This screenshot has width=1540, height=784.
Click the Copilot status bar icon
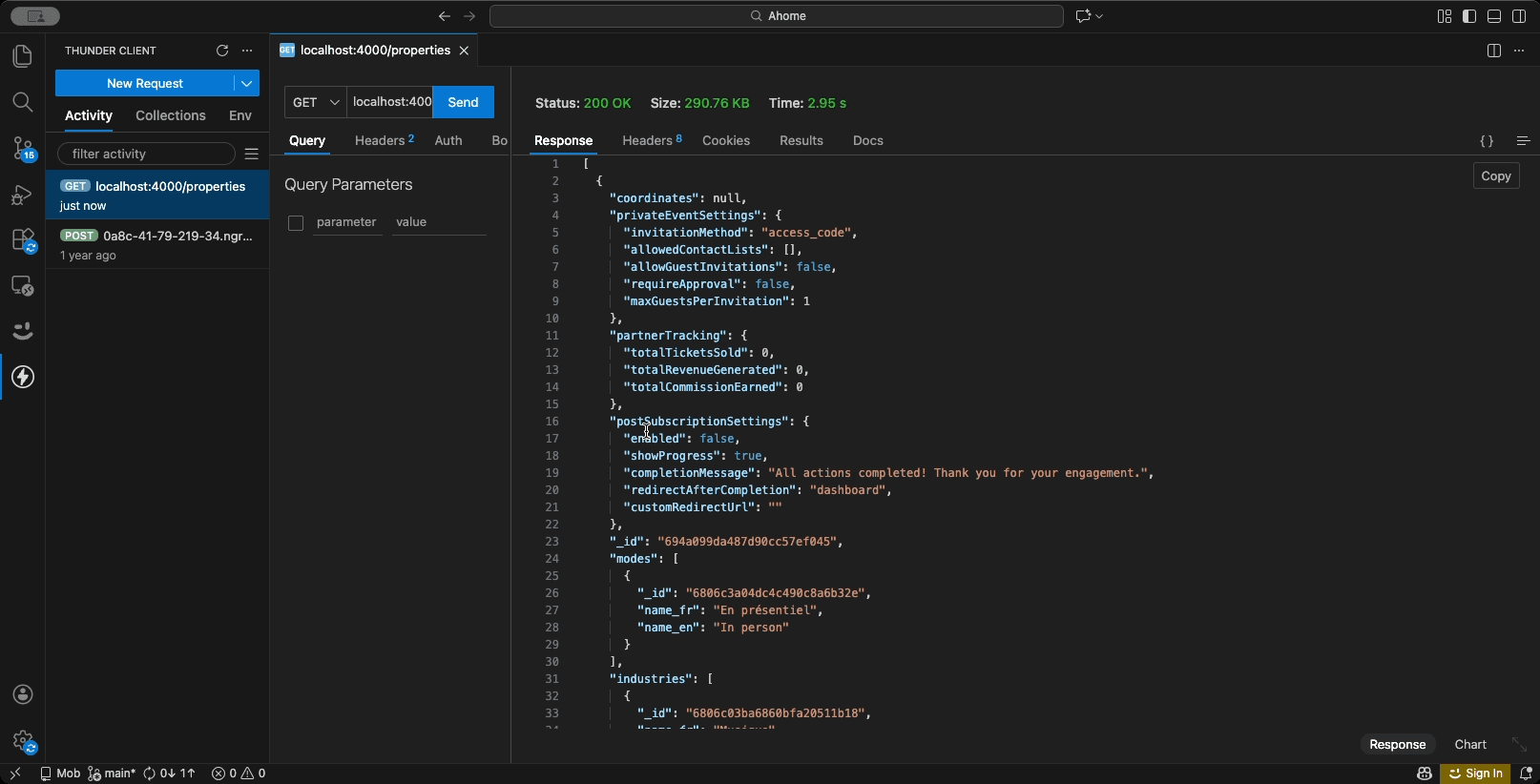(1425, 774)
